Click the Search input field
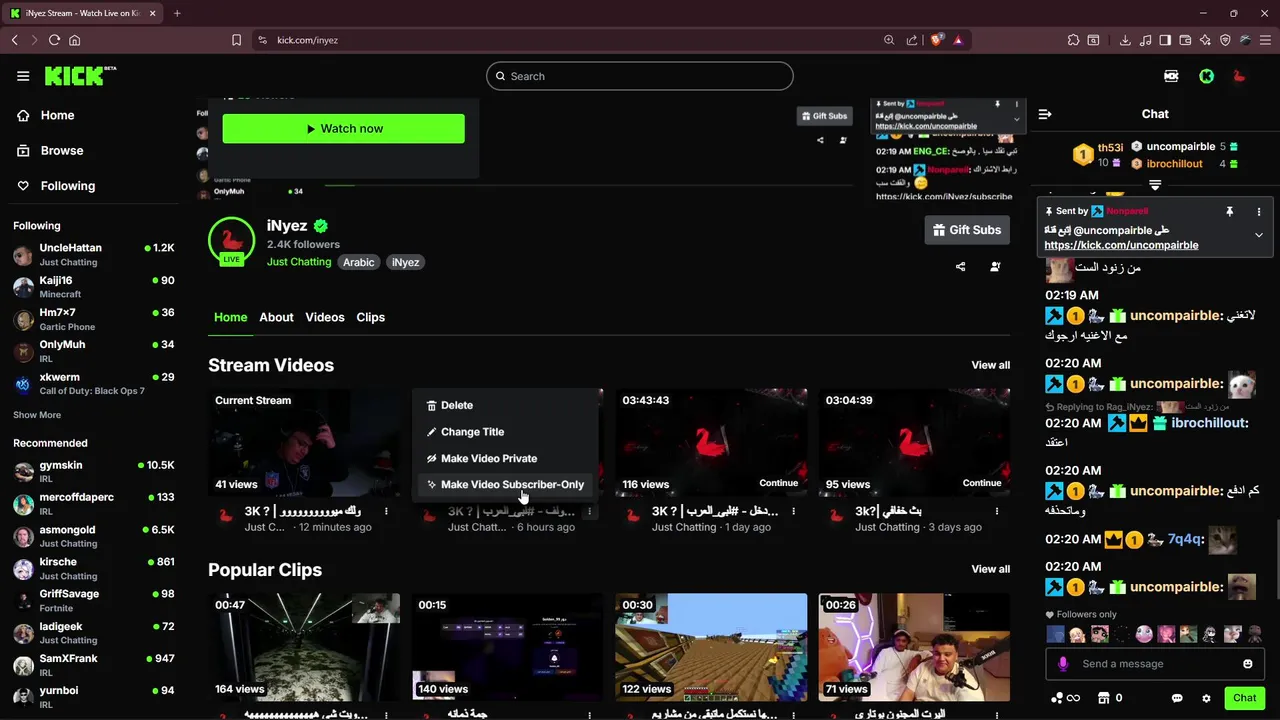Image resolution: width=1280 pixels, height=720 pixels. coord(640,76)
